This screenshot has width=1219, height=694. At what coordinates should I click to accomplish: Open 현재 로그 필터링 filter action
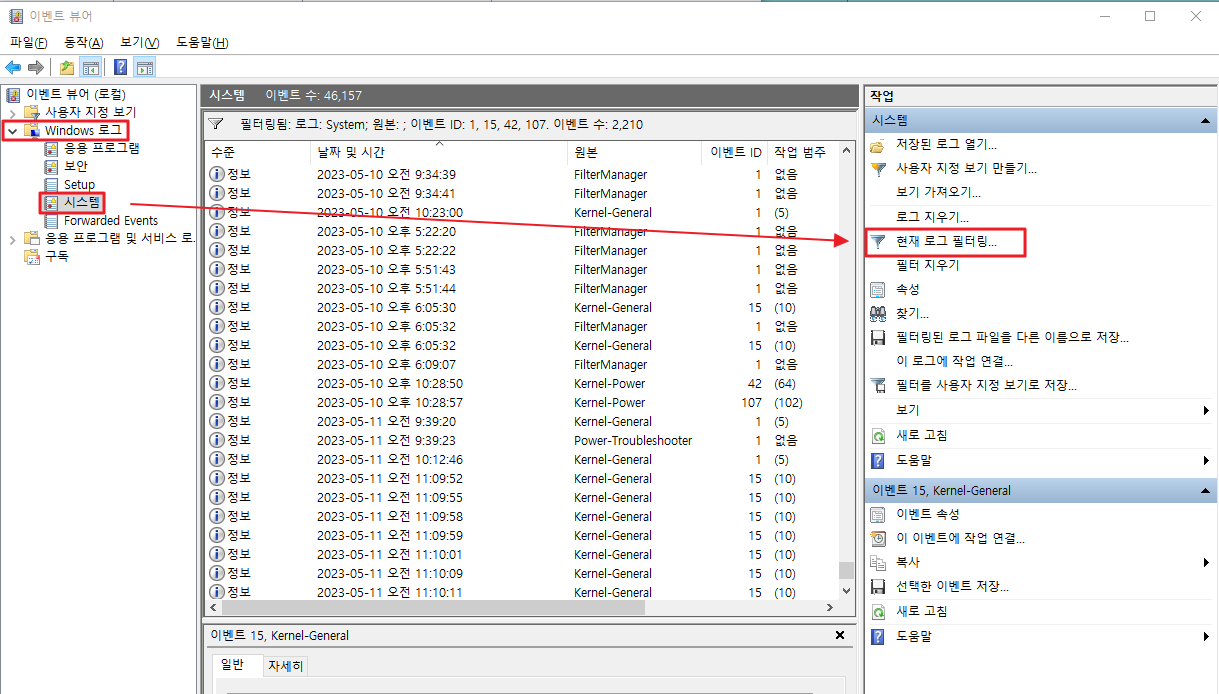(946, 242)
